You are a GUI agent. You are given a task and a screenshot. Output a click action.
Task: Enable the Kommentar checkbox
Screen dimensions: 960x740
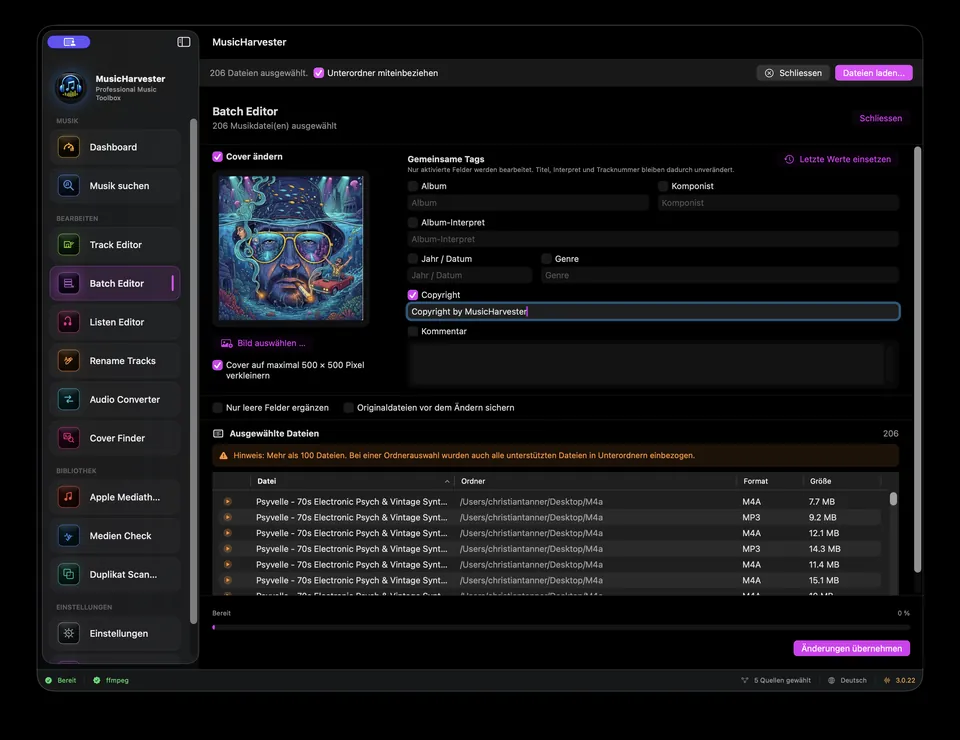tap(413, 331)
